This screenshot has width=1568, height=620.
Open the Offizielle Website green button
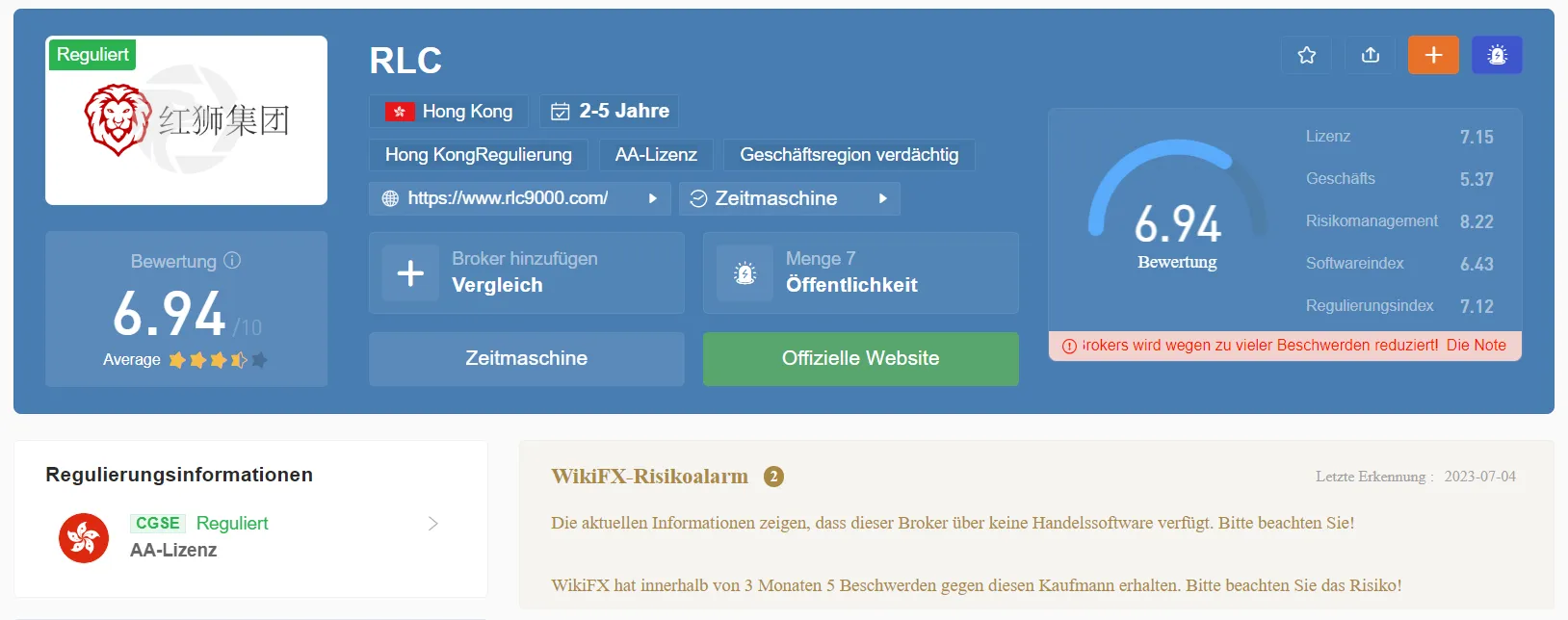pos(861,358)
